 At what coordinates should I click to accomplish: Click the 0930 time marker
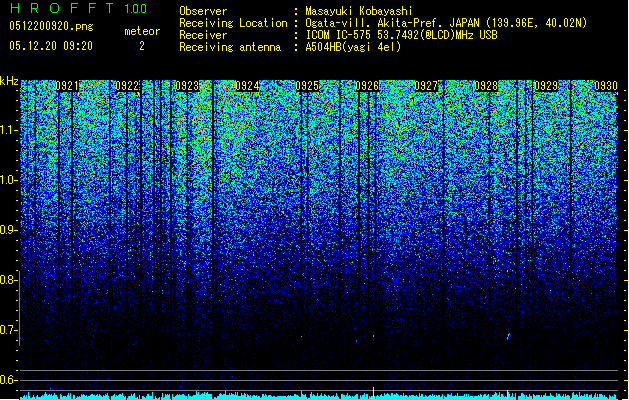(606, 86)
